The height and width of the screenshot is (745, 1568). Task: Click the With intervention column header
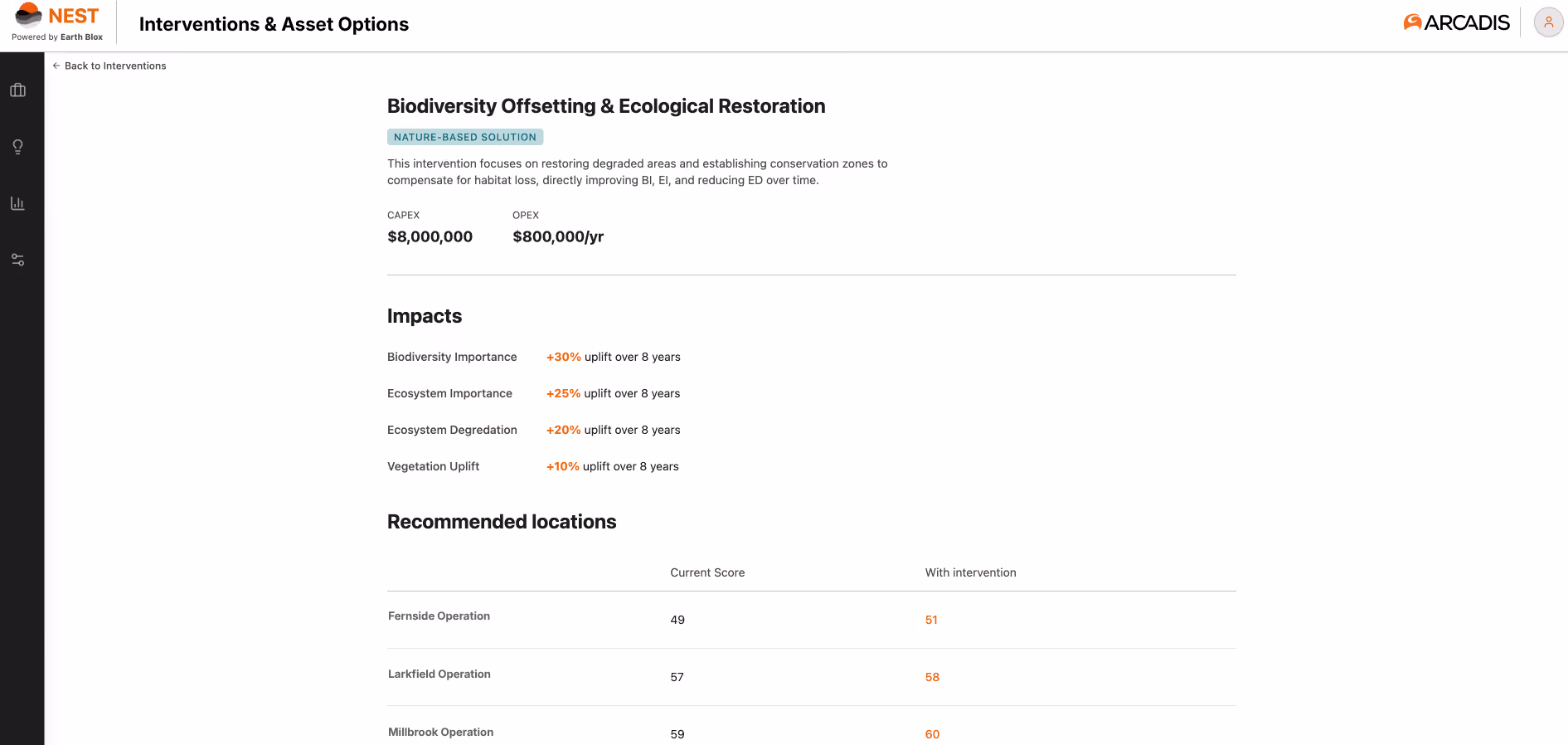click(971, 572)
